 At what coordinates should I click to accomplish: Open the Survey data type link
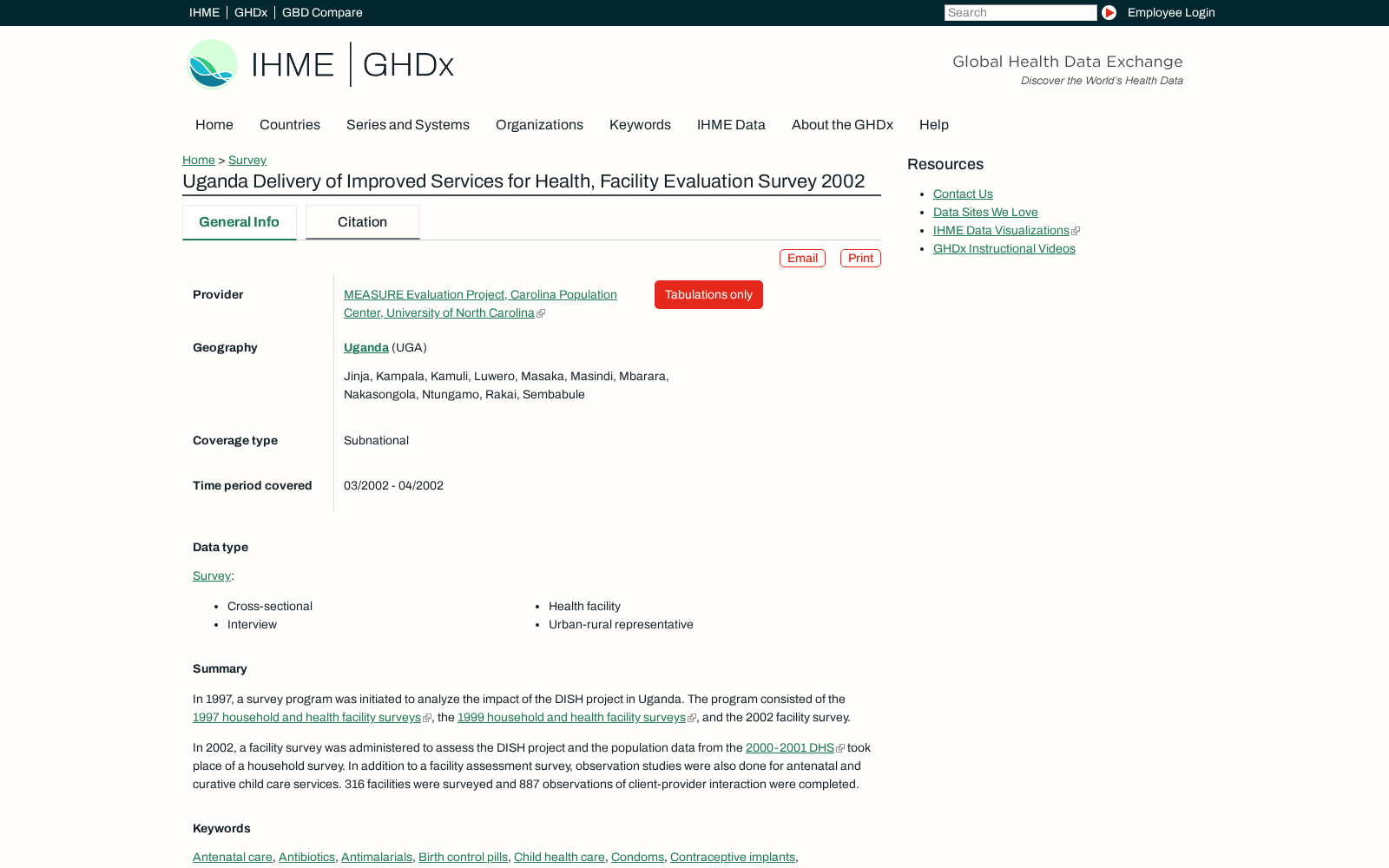[x=212, y=575]
